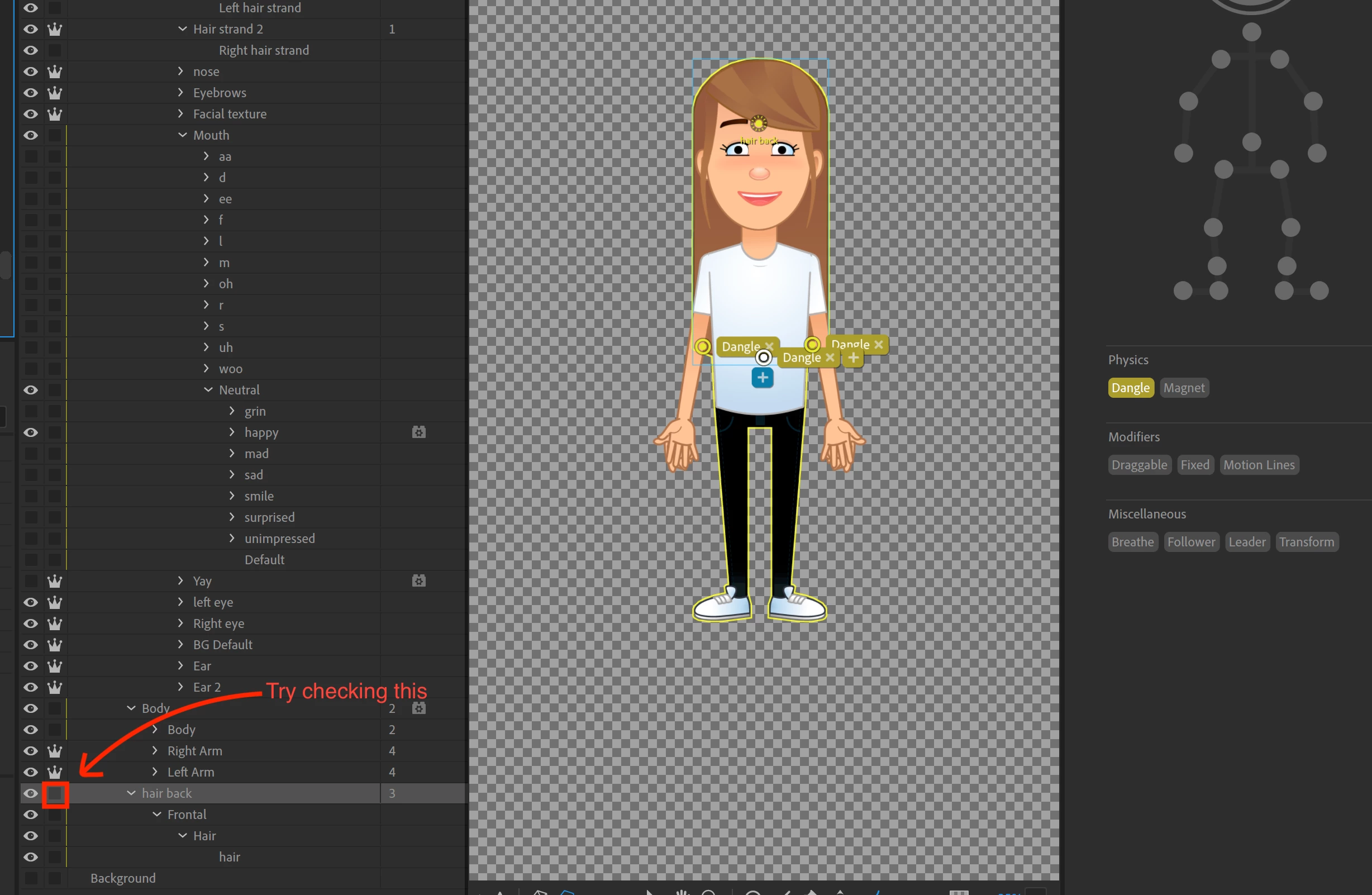Click the yellow plus tag-add icon
This screenshot has width=1372, height=895.
[x=853, y=358]
